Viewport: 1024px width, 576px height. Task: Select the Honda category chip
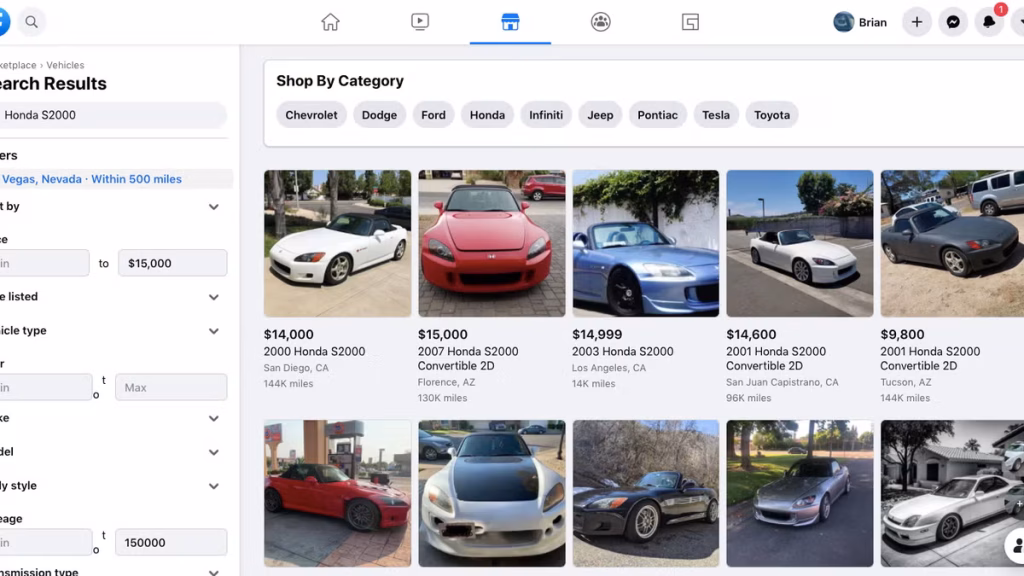pos(487,114)
